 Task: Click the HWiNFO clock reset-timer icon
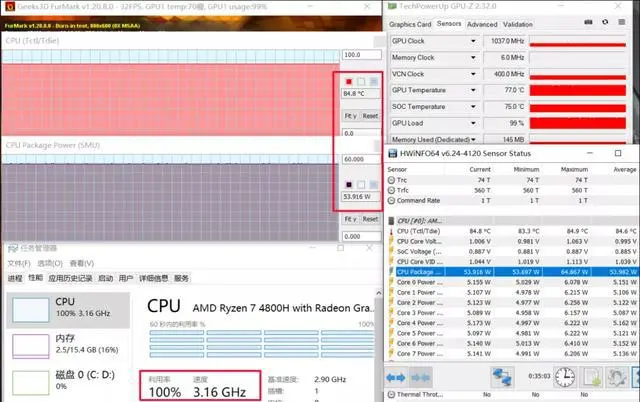[x=565, y=377]
